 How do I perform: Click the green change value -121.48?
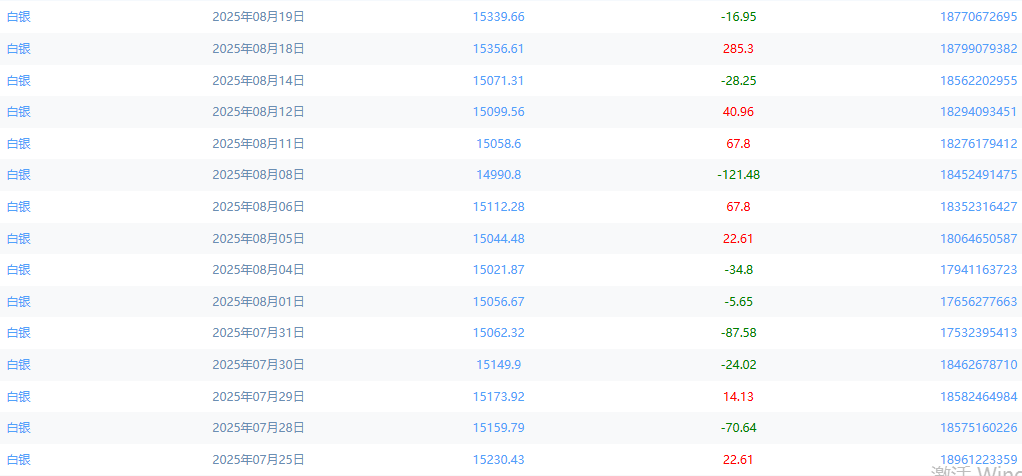point(738,175)
